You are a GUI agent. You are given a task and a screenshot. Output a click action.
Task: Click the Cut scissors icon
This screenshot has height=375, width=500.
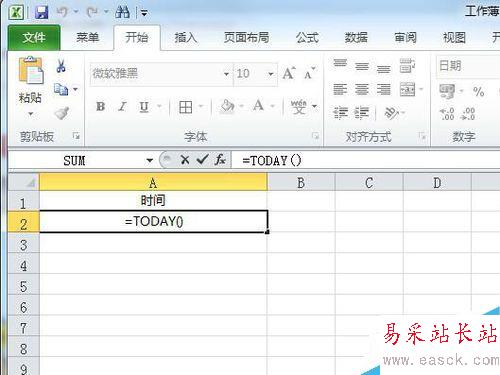click(61, 66)
